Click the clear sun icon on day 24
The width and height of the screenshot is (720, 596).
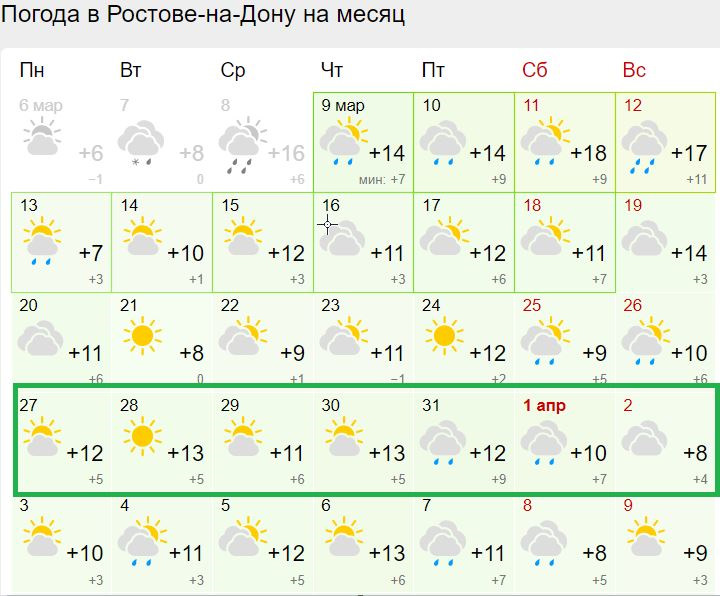click(444, 336)
